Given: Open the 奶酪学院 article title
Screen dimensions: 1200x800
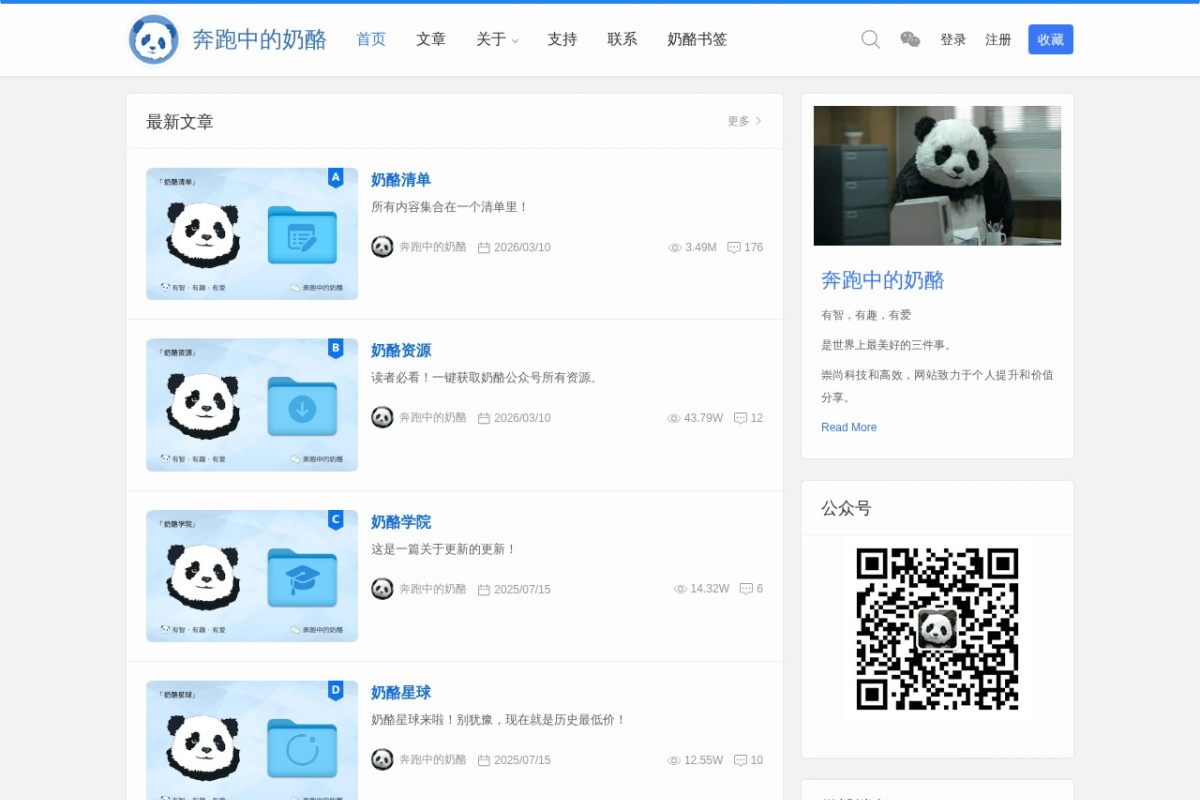Looking at the screenshot, I should click(401, 522).
